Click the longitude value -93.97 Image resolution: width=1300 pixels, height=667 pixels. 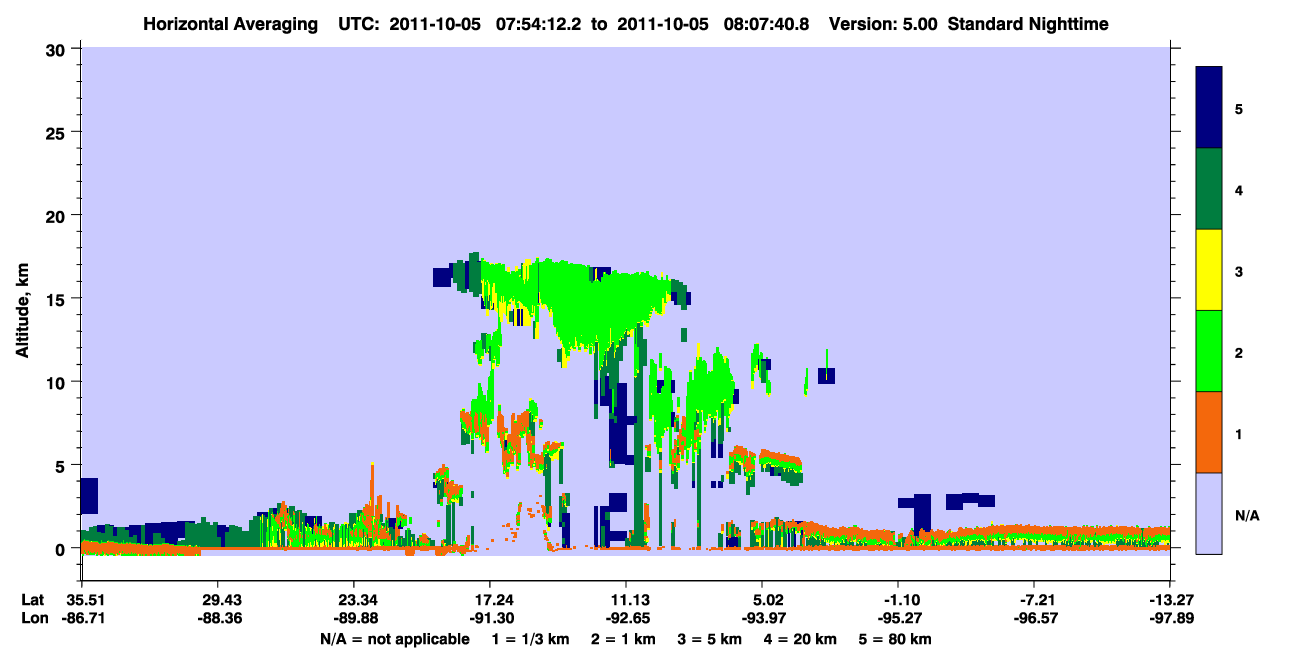click(762, 619)
